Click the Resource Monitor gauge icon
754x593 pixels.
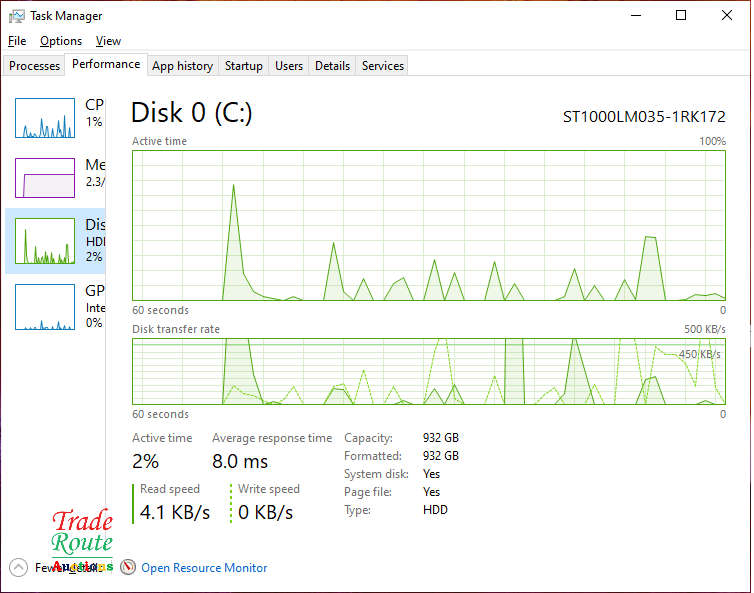point(128,567)
